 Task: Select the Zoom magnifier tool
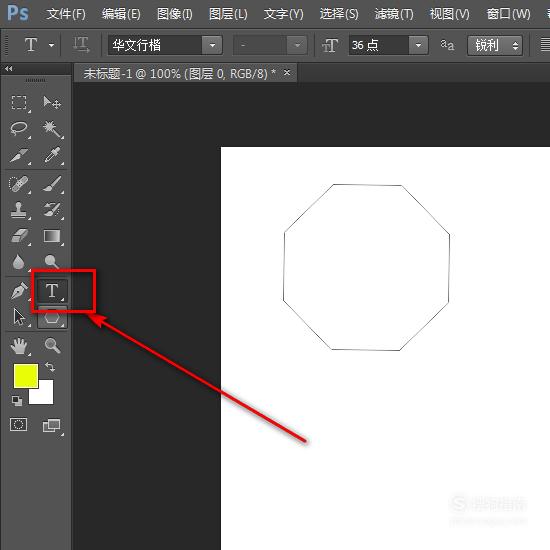(52, 345)
